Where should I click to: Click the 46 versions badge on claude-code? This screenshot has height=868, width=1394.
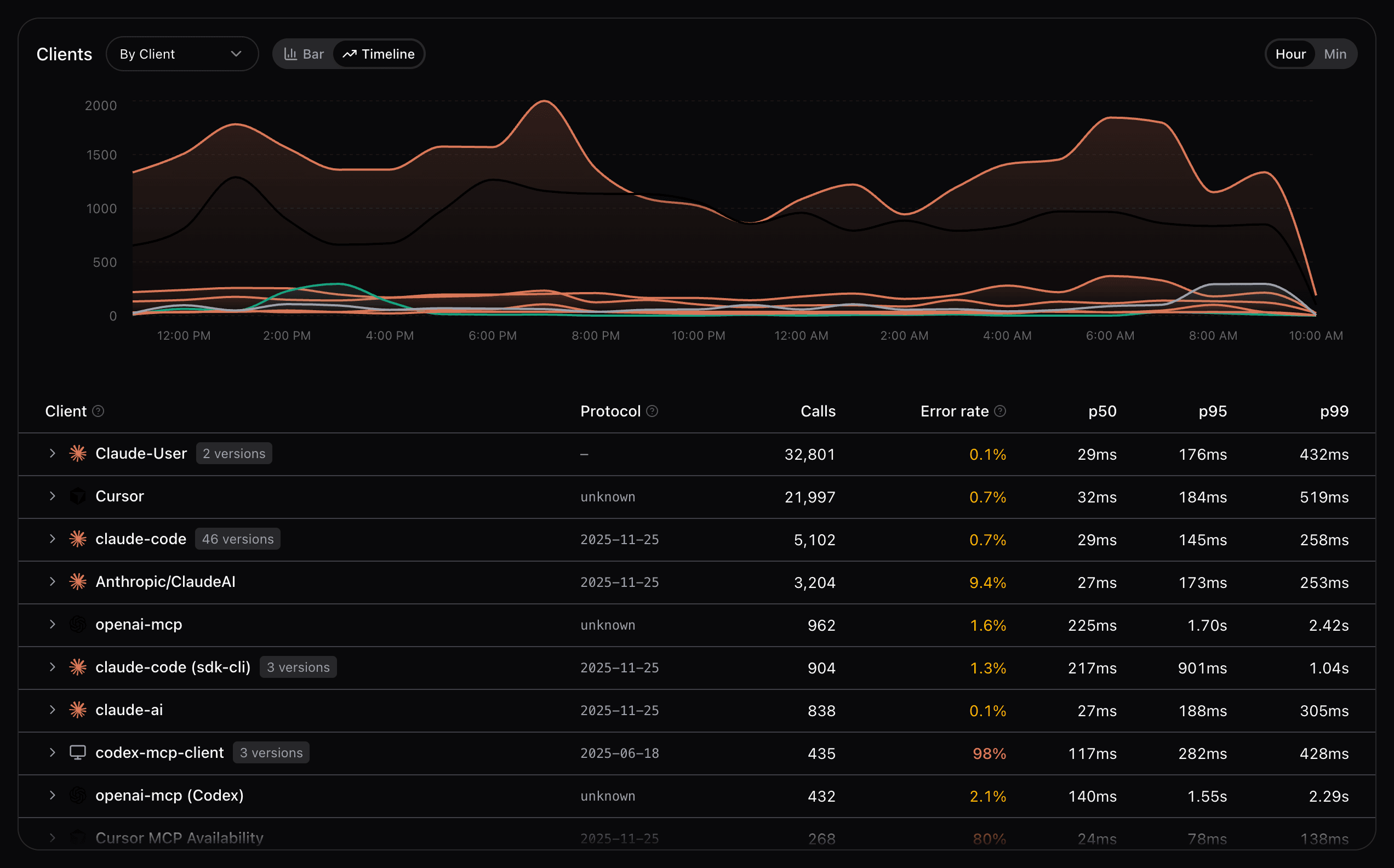[238, 539]
